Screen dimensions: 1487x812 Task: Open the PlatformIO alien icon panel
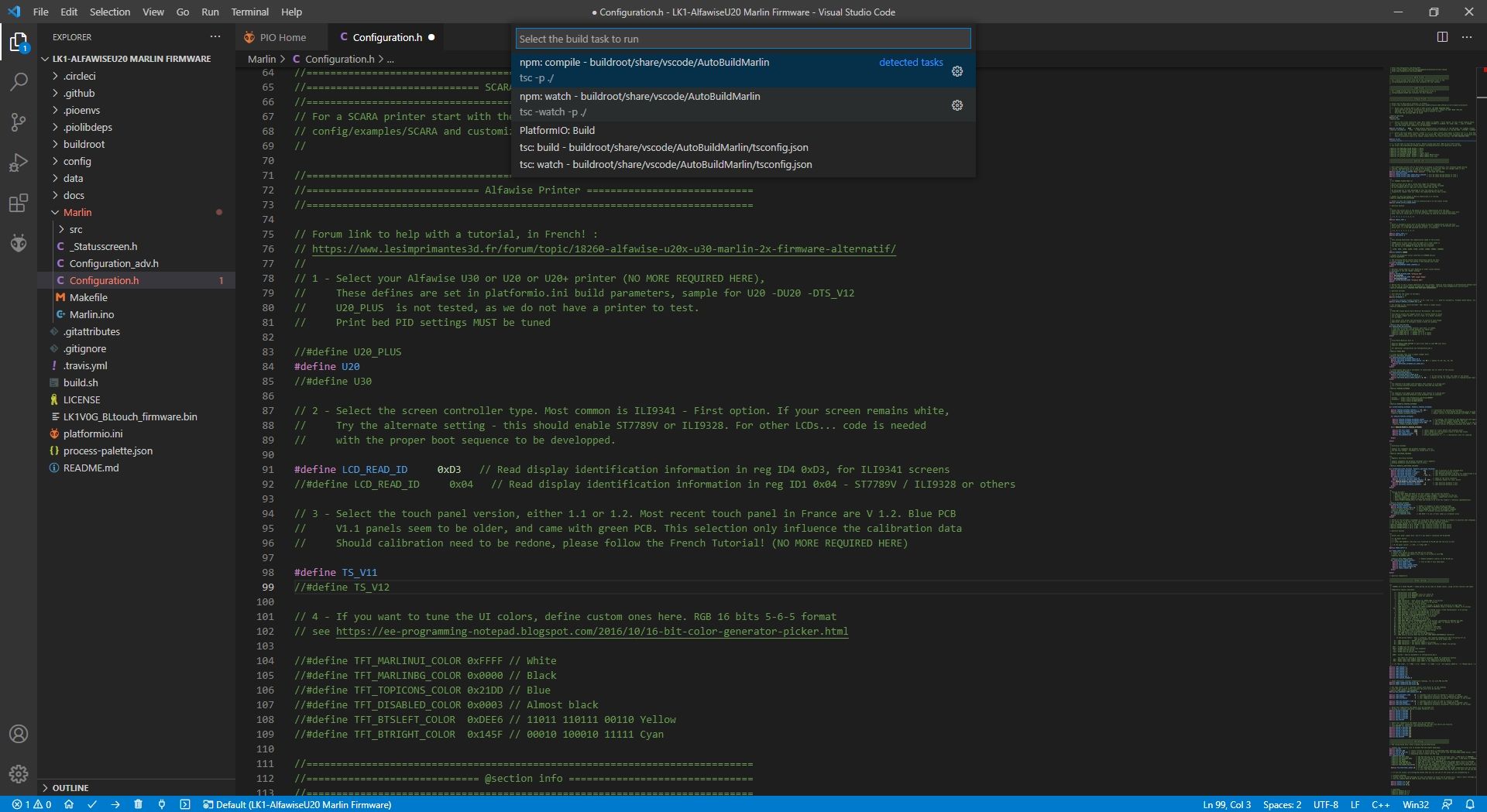(x=19, y=243)
